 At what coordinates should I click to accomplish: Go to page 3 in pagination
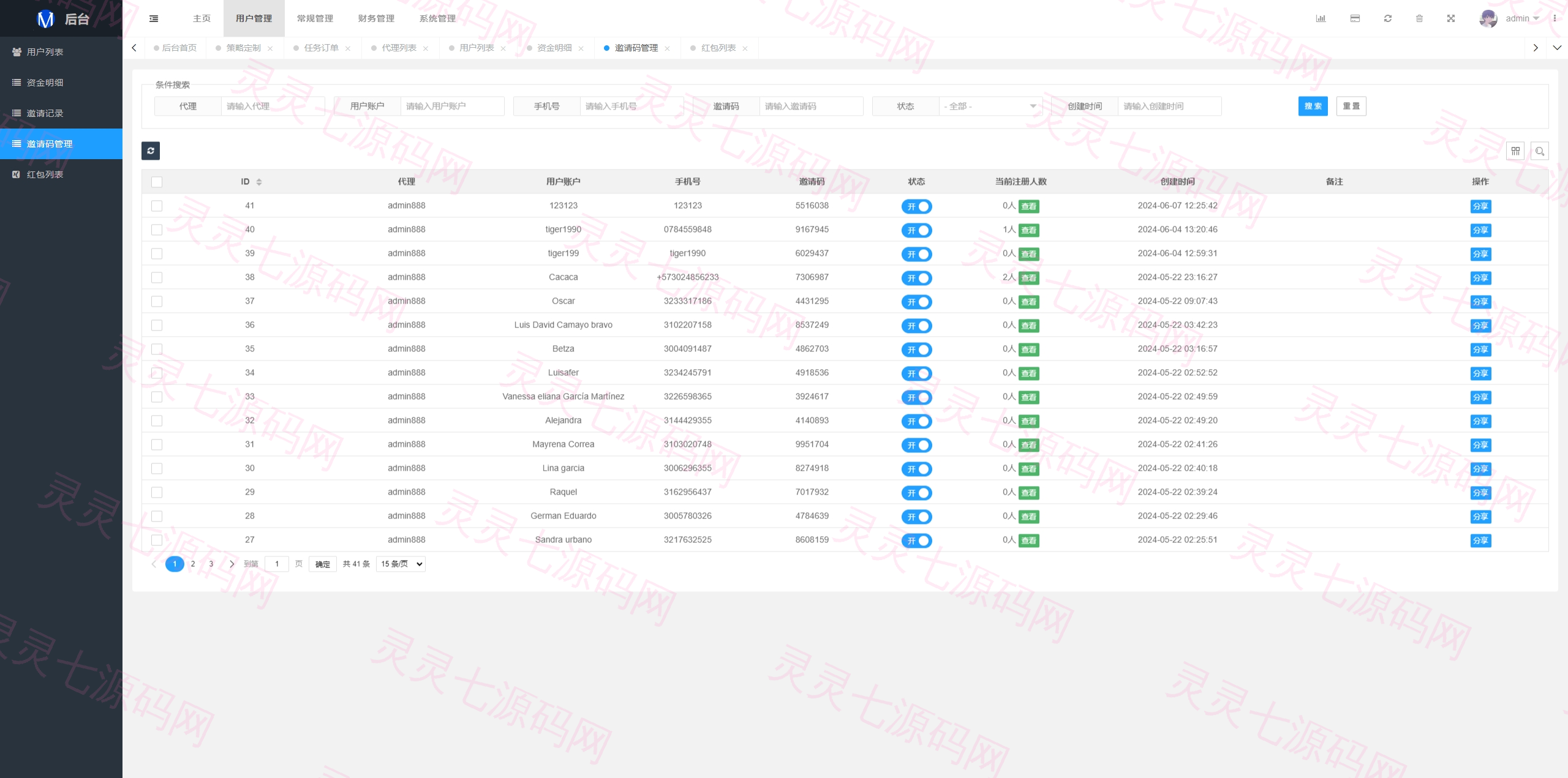211,564
